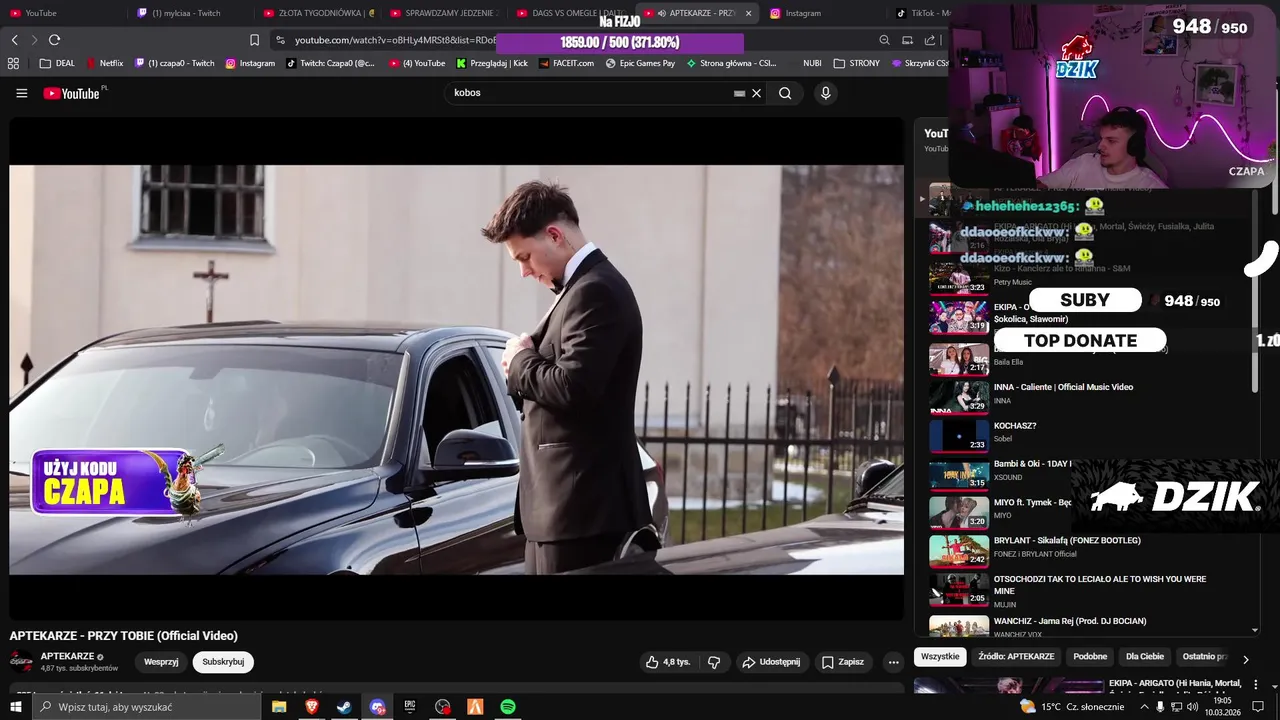Open the FACEIT.com bookmark
This screenshot has height=720, width=1280.
point(567,63)
